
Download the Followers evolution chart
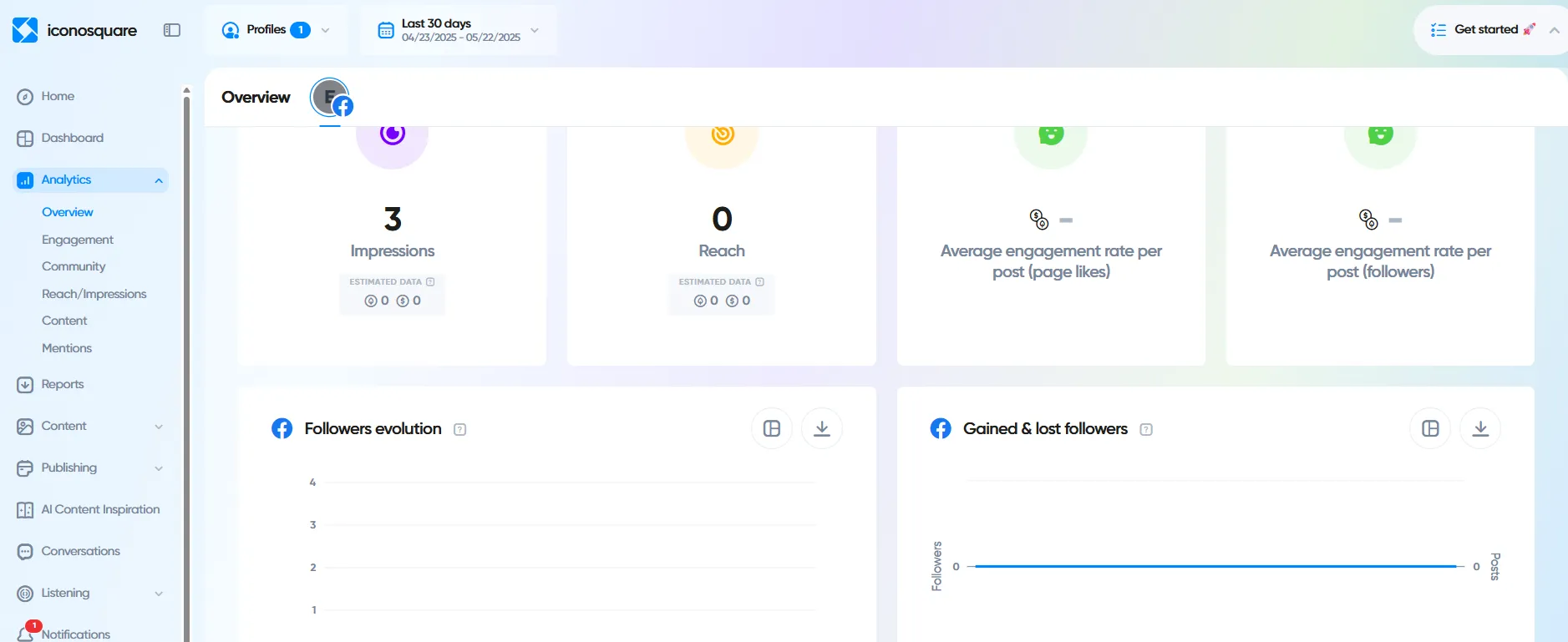click(x=821, y=428)
